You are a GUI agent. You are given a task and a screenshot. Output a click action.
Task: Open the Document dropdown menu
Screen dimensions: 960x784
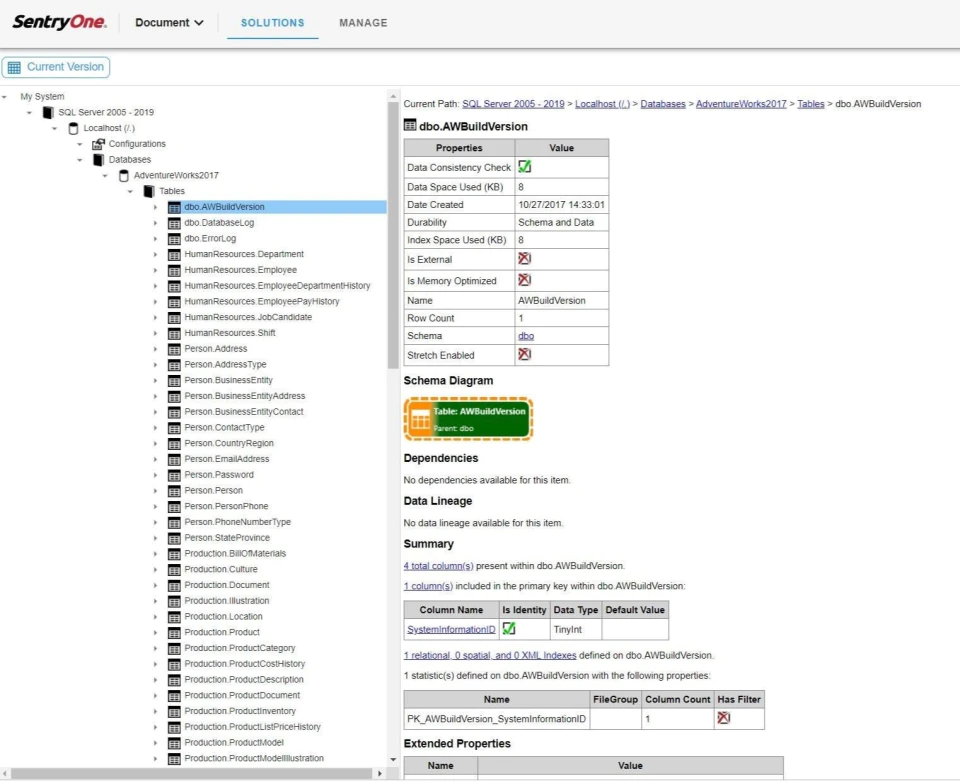[x=169, y=23]
